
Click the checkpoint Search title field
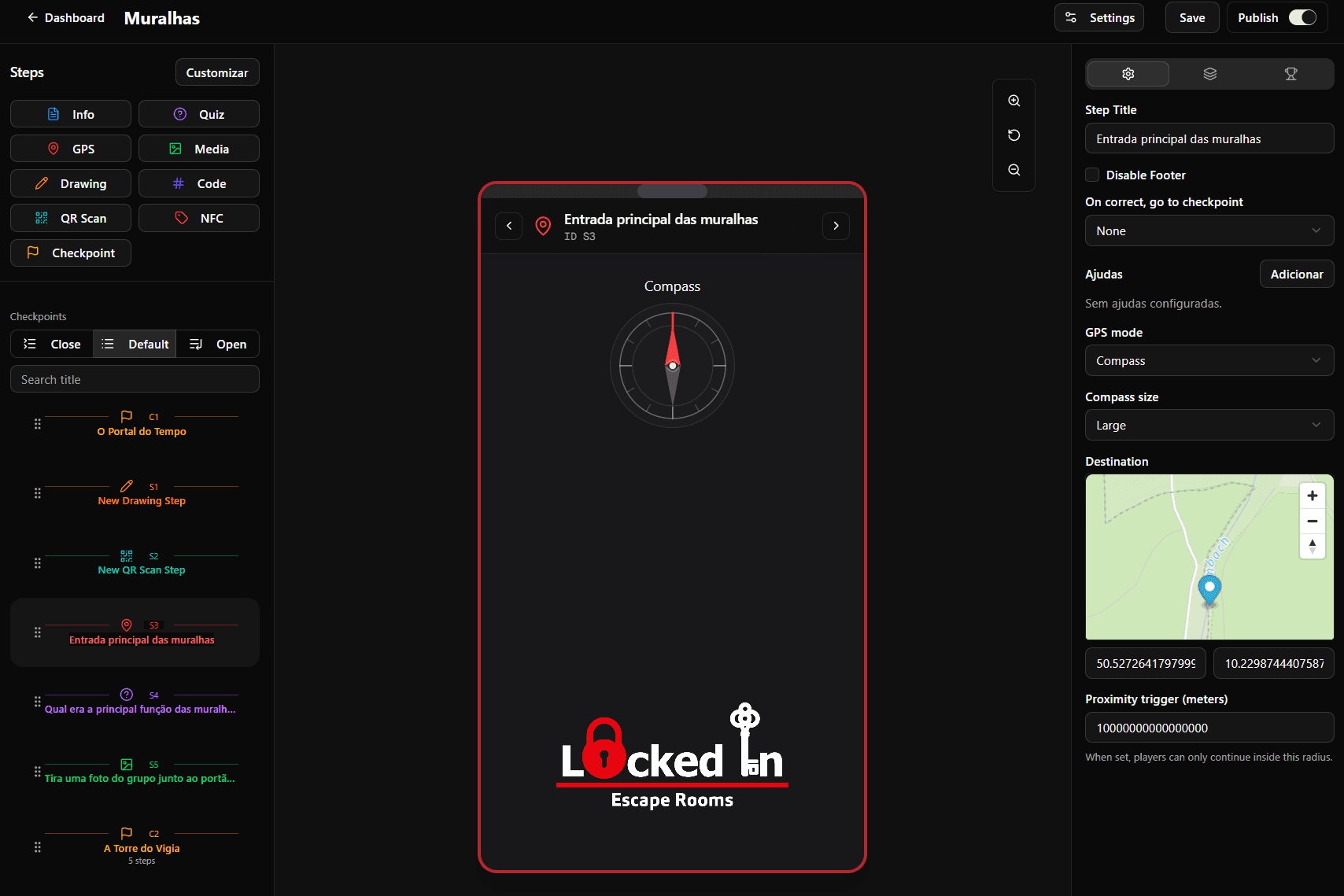tap(134, 378)
